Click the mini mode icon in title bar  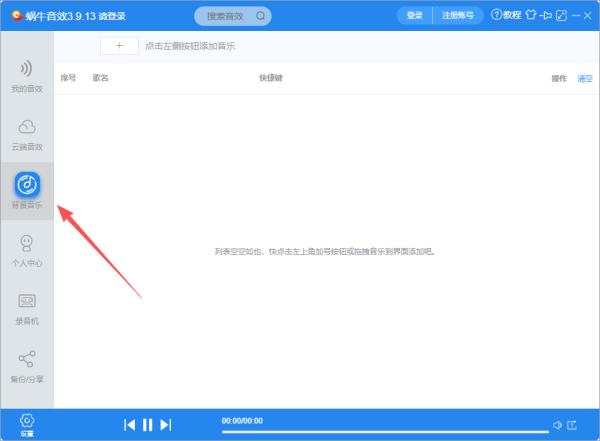pos(561,16)
